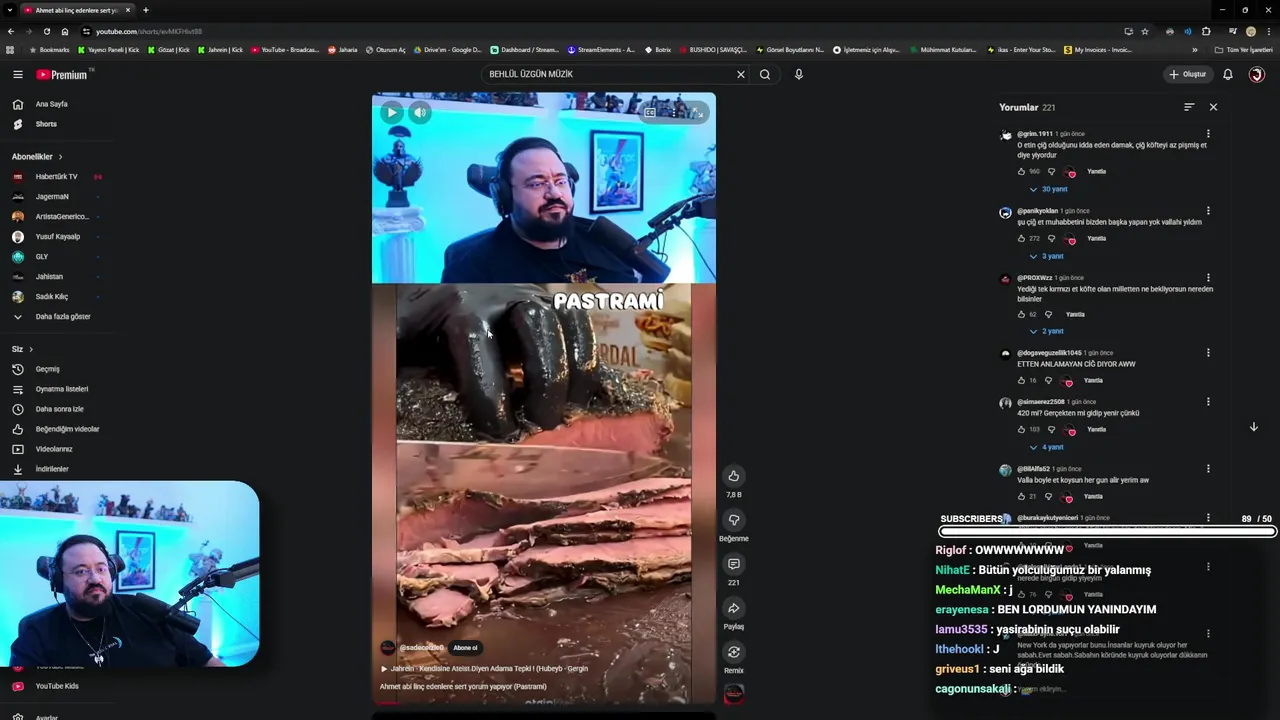The width and height of the screenshot is (1280, 720).
Task: Go to next Short with down arrow
Action: (x=1253, y=427)
